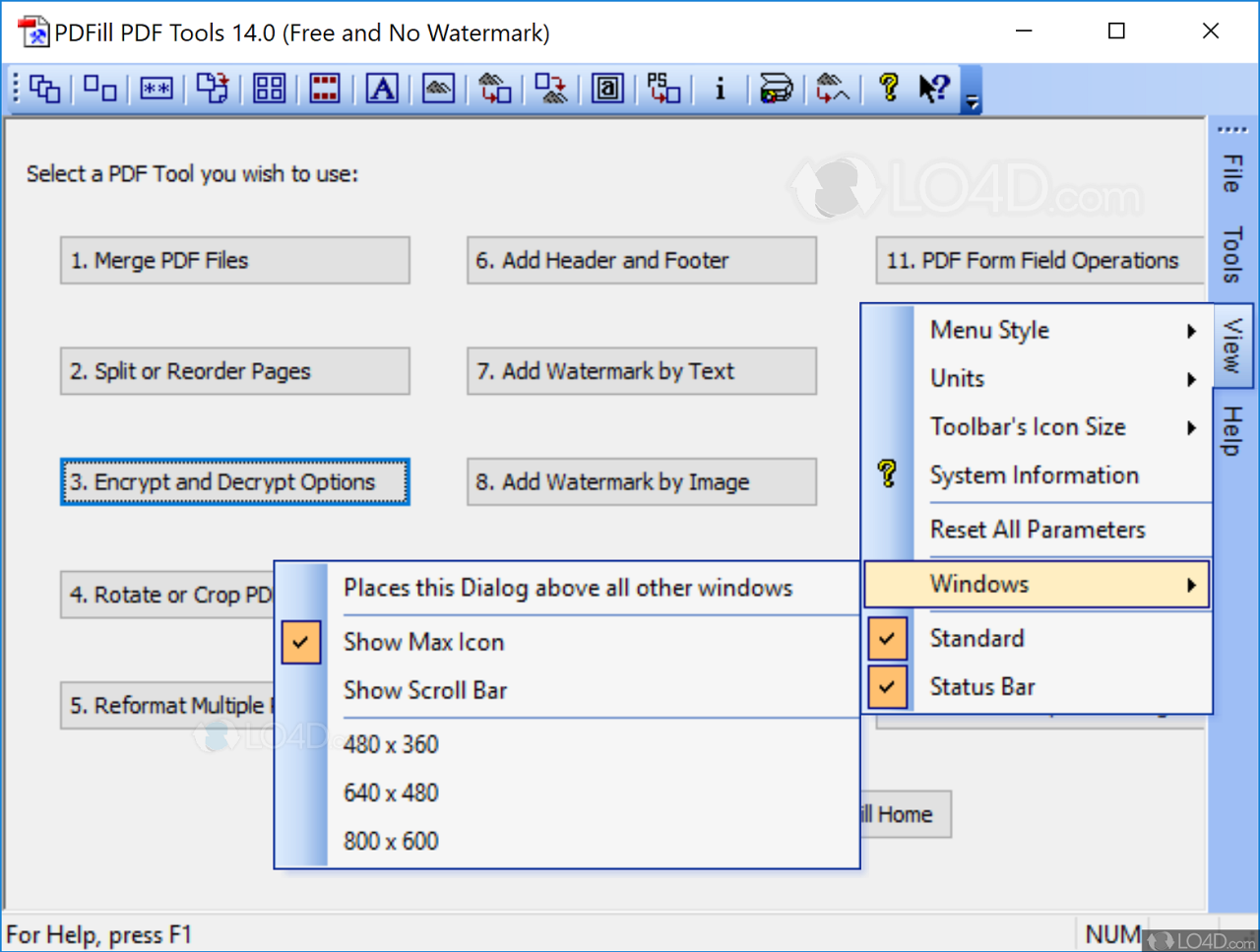Select Reset All Parameters menu entry

click(x=1037, y=529)
